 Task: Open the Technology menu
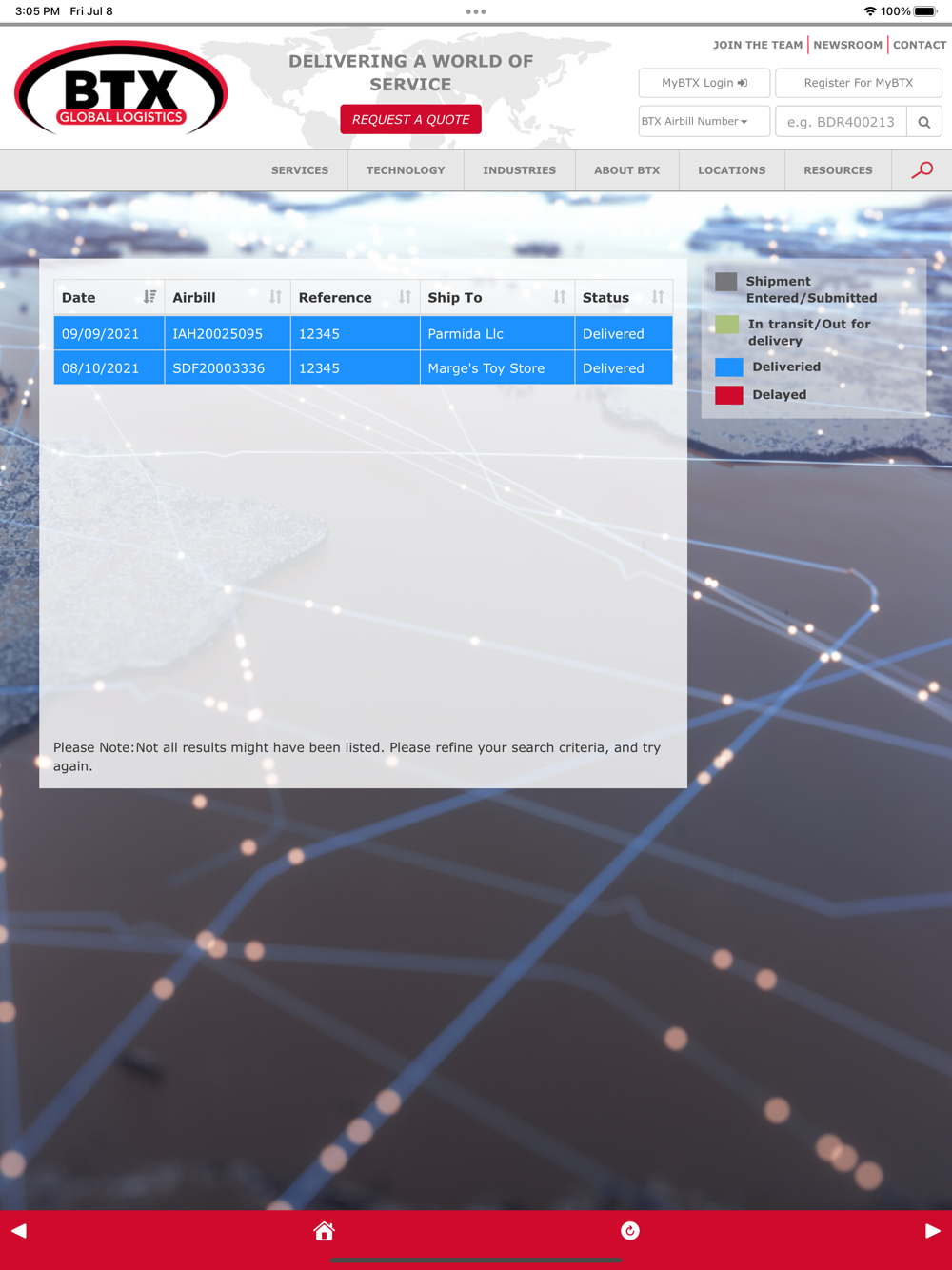point(406,170)
